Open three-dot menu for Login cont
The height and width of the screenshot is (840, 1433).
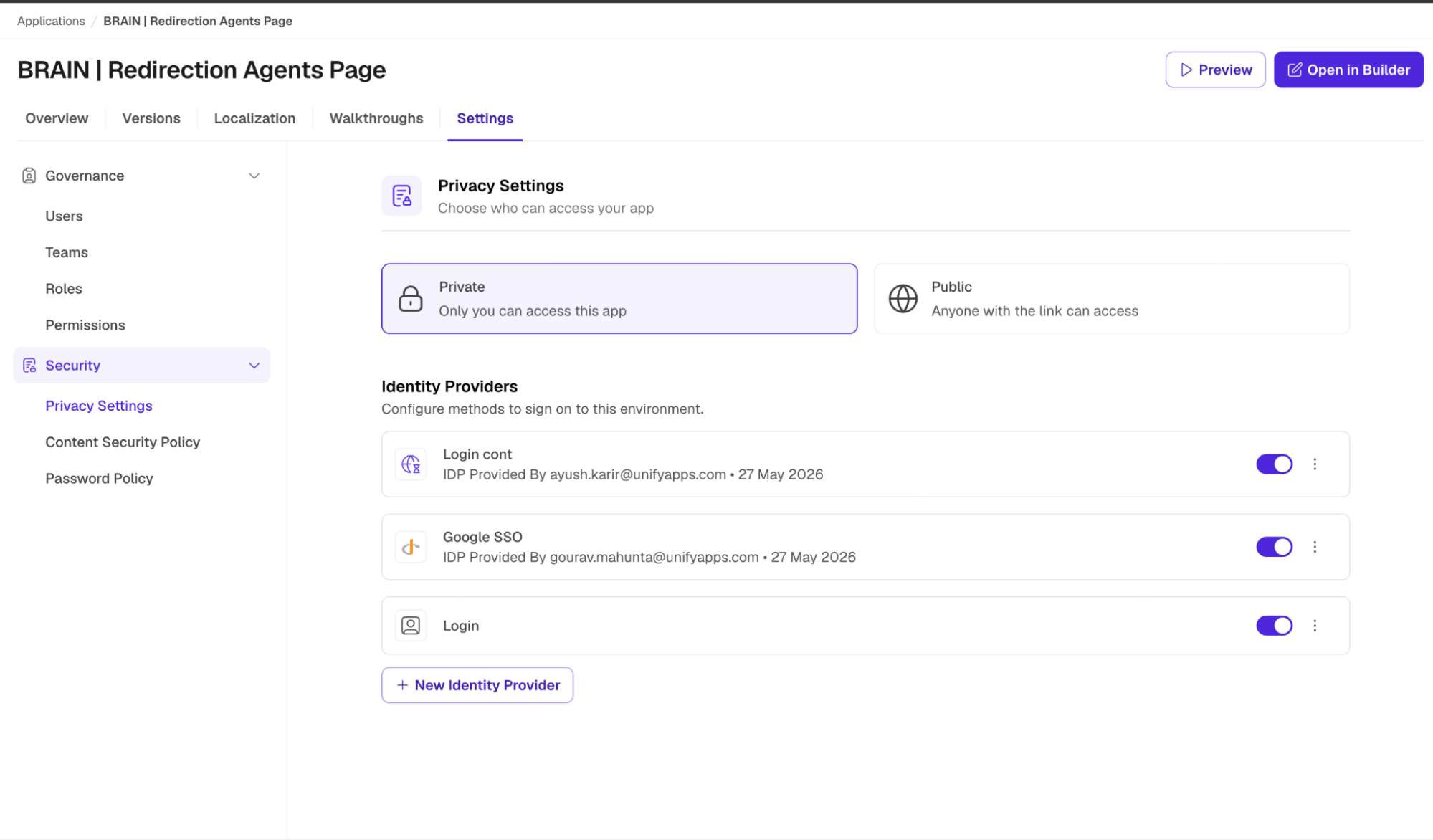(1315, 464)
